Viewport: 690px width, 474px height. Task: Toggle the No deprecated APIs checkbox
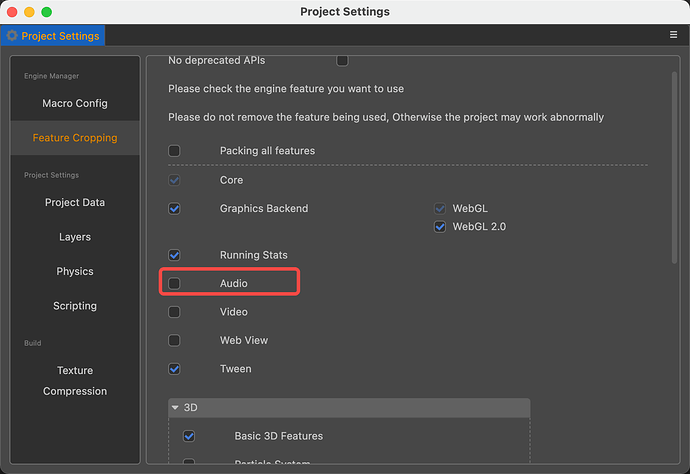(x=342, y=61)
